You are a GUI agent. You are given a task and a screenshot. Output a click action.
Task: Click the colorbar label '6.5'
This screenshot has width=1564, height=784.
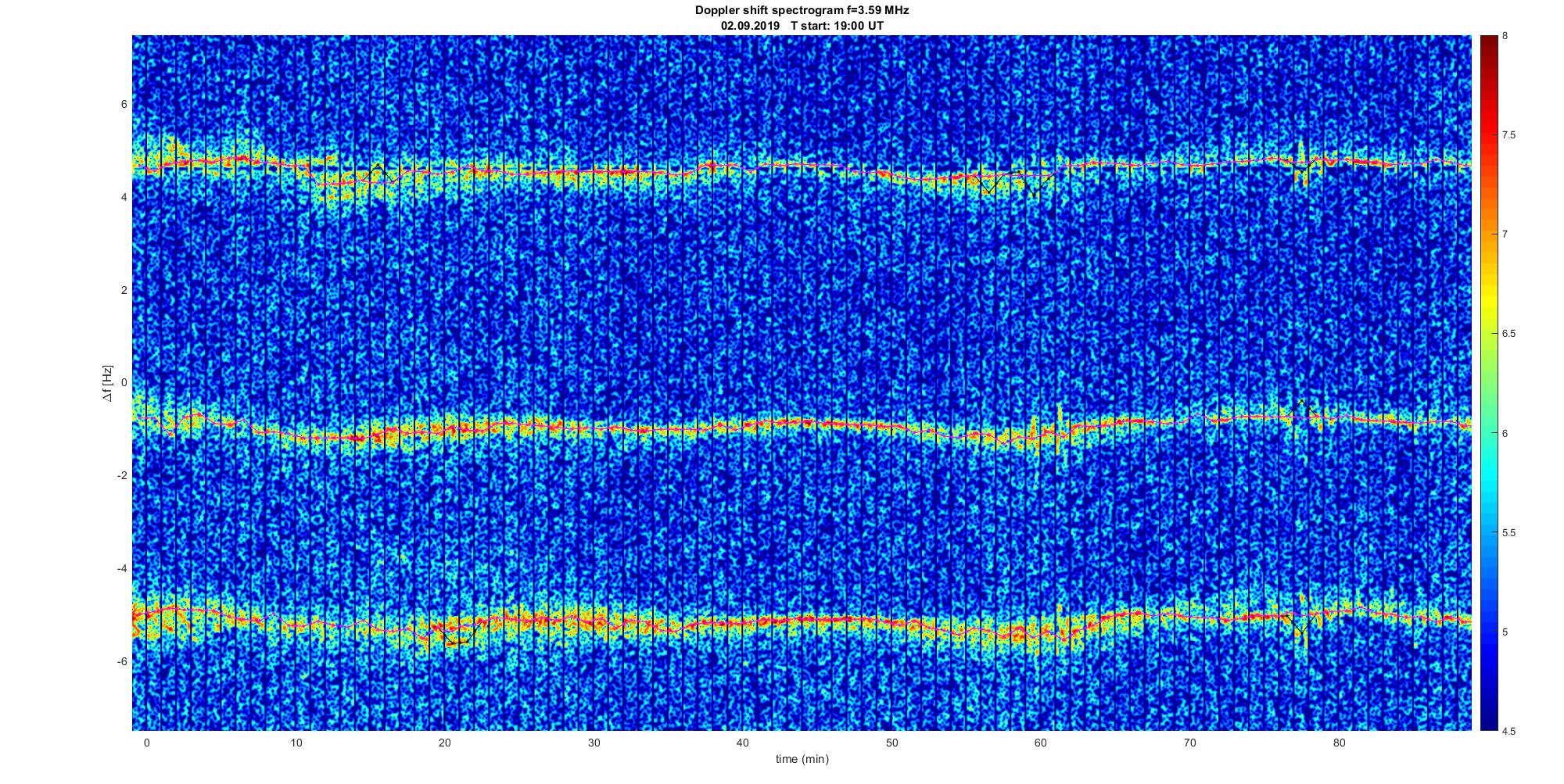(x=1508, y=334)
